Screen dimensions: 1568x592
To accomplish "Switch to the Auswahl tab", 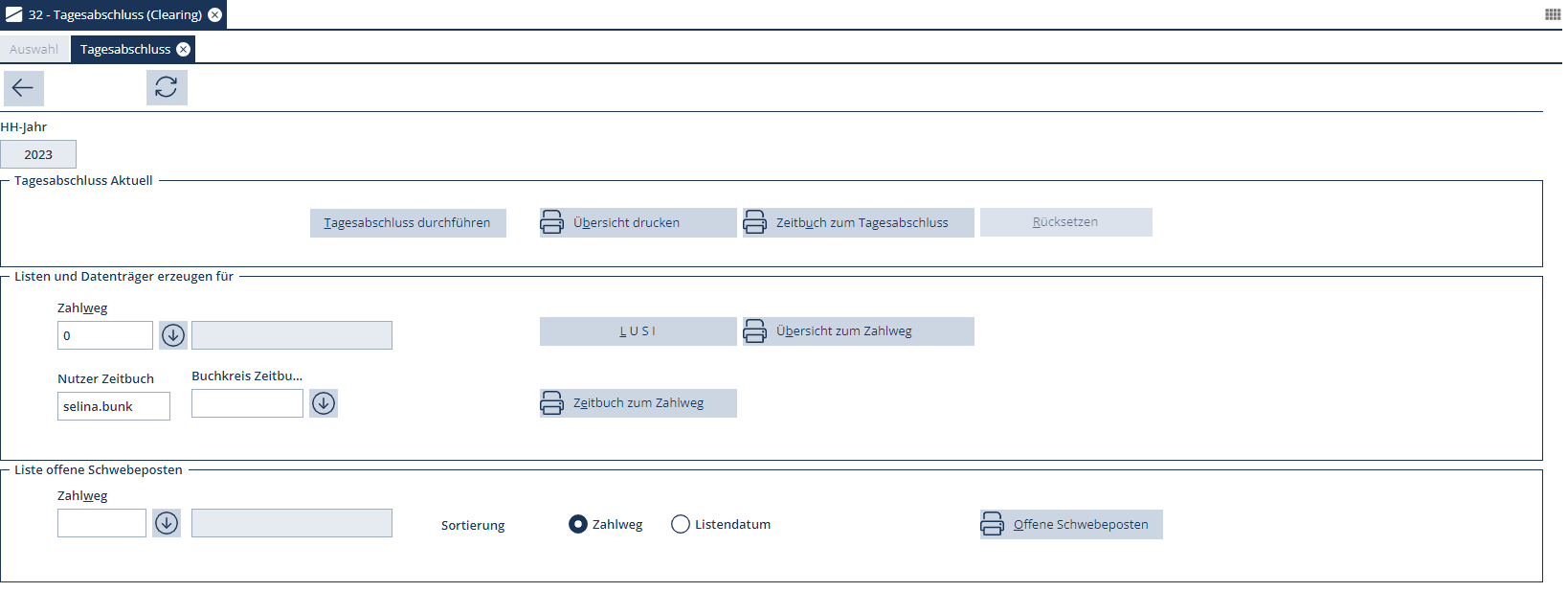I will pos(34,50).
